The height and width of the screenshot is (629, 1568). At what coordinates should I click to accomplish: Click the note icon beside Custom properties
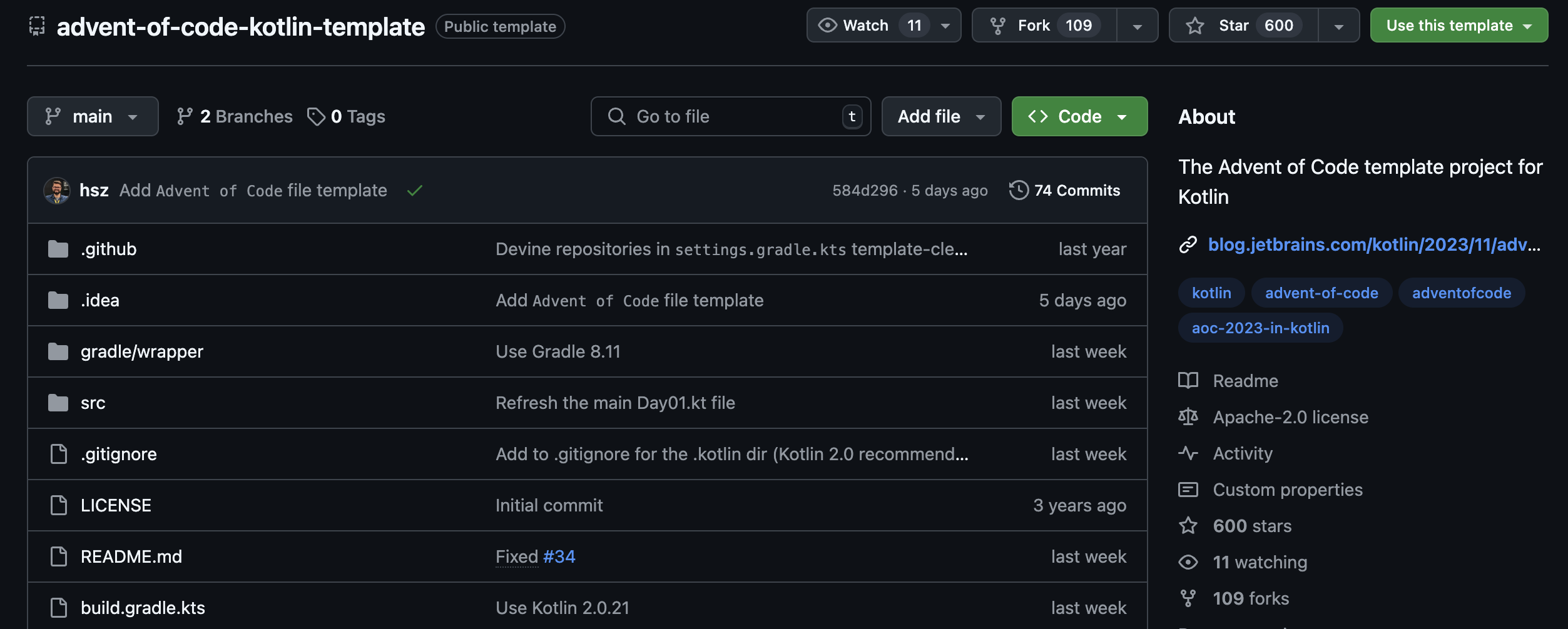pos(1188,489)
